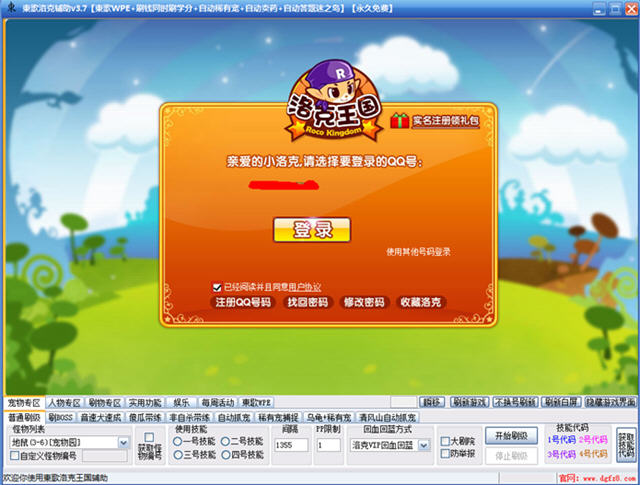640x485 pixels.
Task: Click the 洛克VIP回血回蓝 combo box
Action: pos(390,445)
